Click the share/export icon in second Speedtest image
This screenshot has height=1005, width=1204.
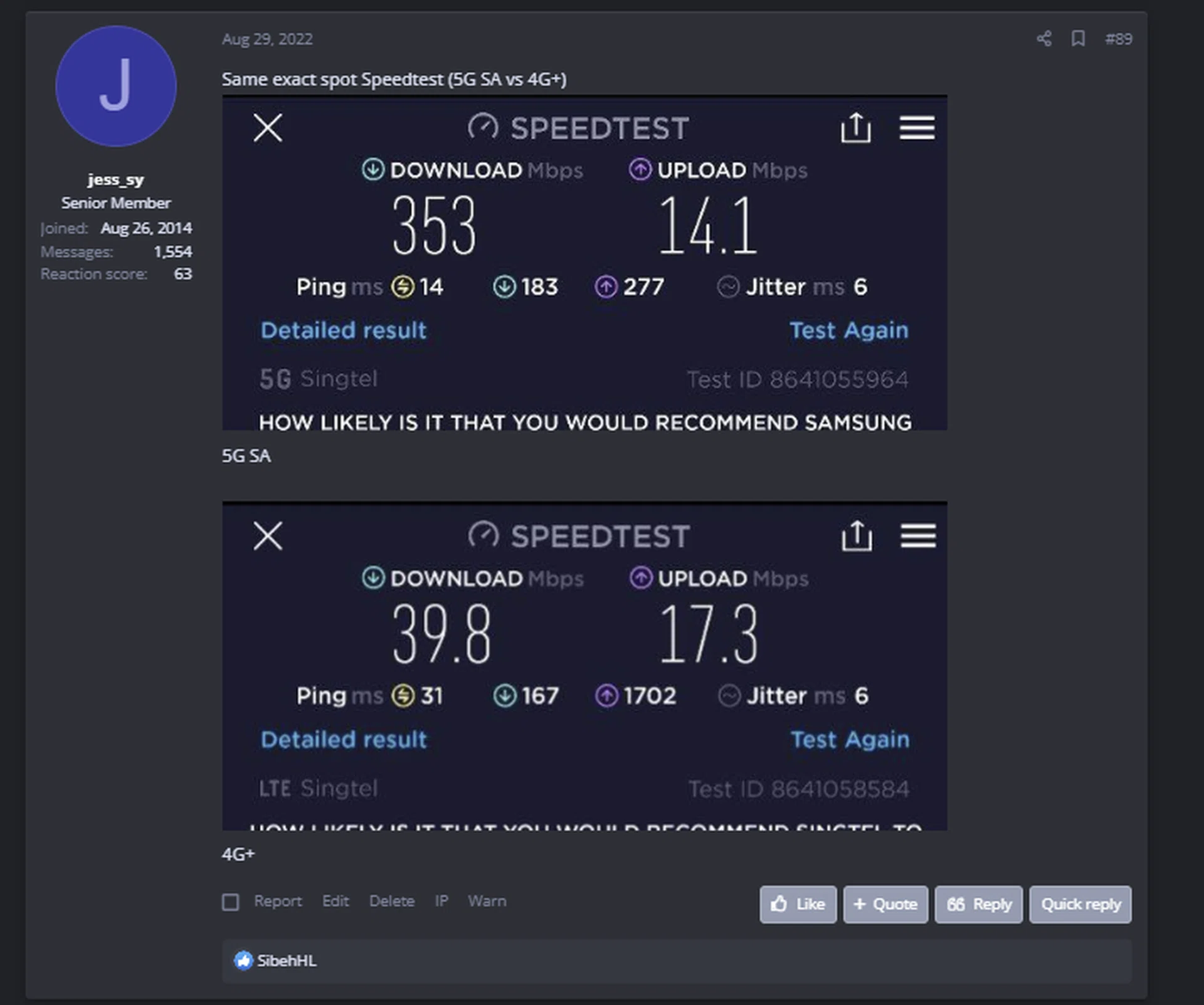[856, 537]
